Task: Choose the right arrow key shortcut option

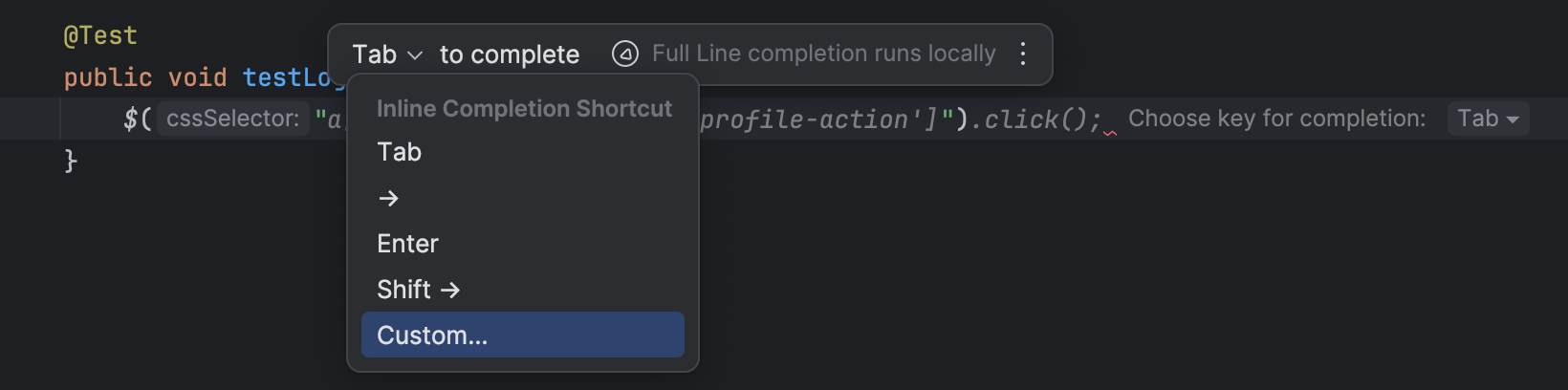Action: tap(388, 199)
